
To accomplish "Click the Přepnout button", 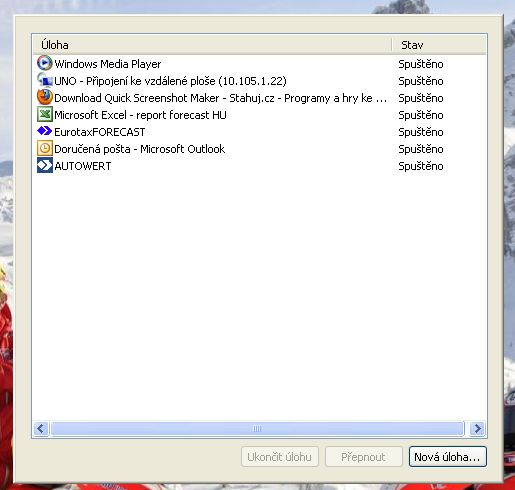I will (x=363, y=457).
